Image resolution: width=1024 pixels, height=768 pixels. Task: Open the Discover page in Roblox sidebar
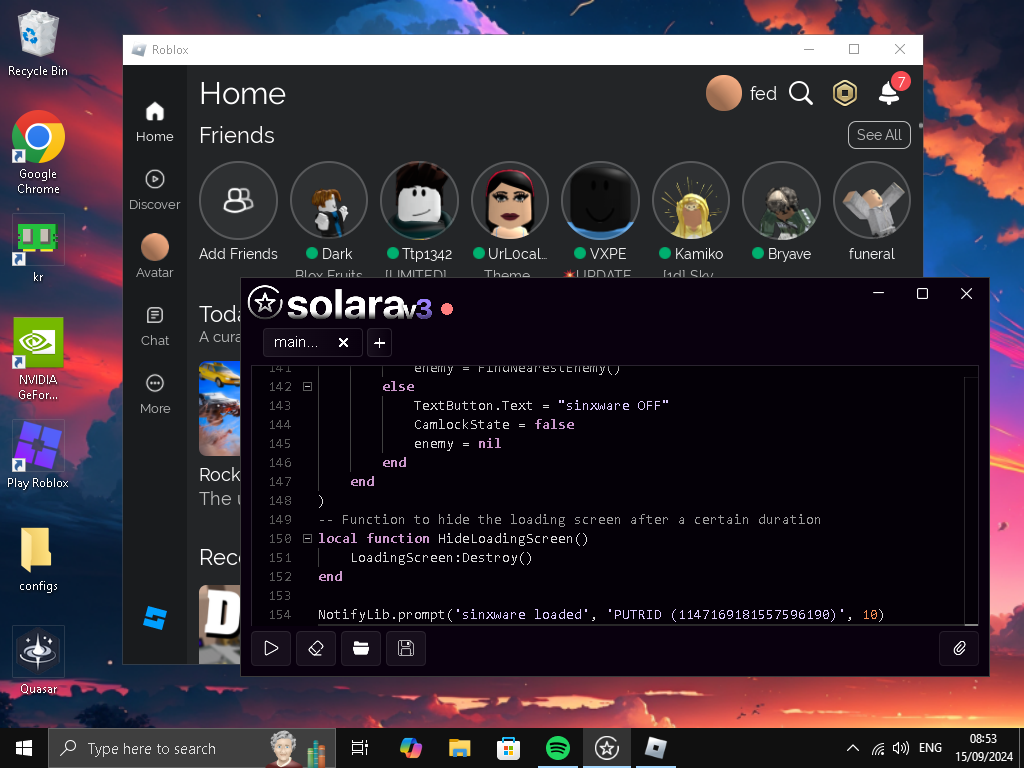155,190
